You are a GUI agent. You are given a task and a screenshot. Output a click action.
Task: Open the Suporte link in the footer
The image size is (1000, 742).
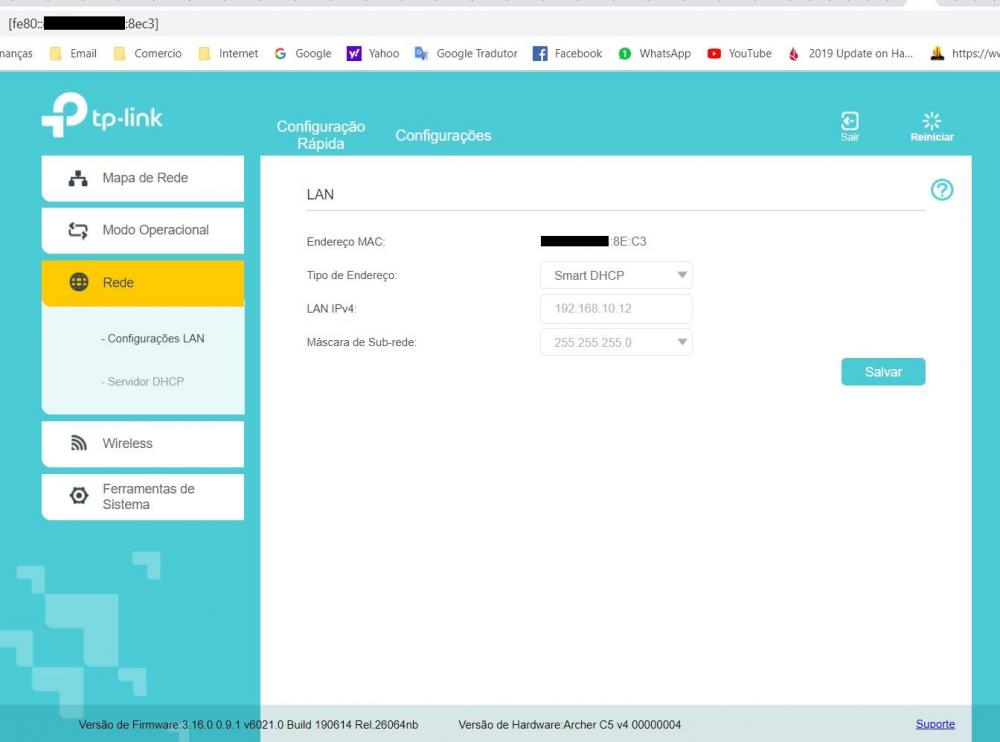click(x=934, y=724)
